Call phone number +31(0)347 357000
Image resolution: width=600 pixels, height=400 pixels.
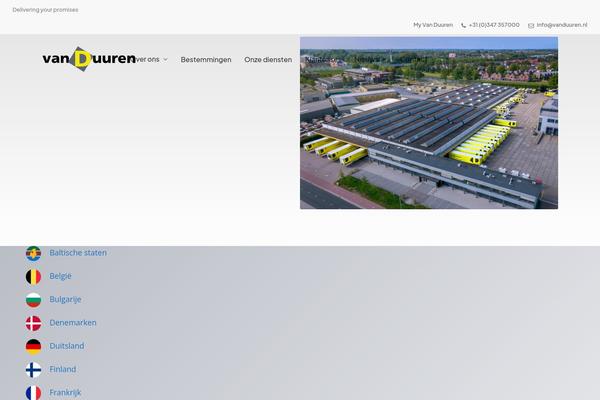[494, 25]
